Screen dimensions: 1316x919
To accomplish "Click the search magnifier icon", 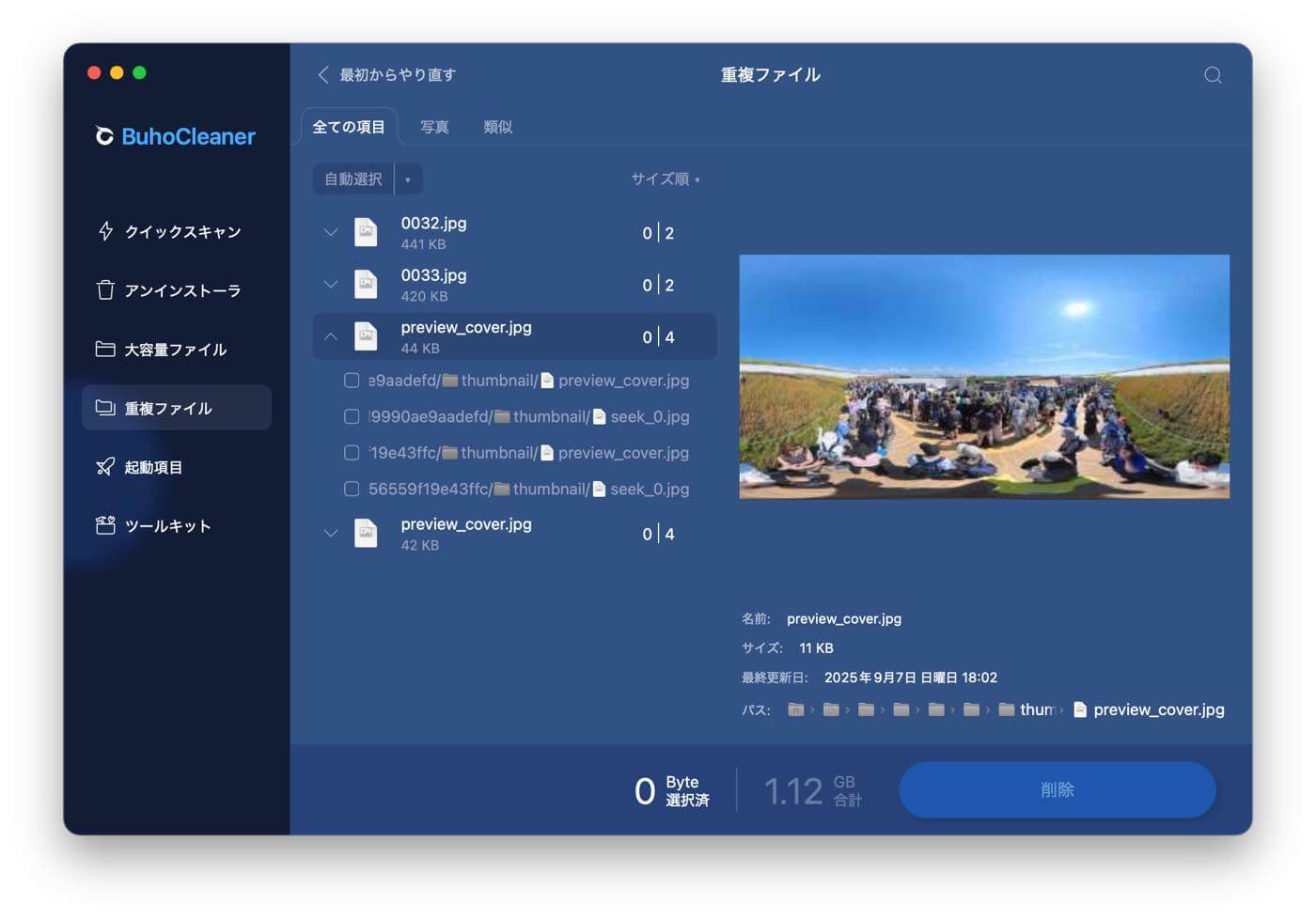I will pyautogui.click(x=1213, y=74).
